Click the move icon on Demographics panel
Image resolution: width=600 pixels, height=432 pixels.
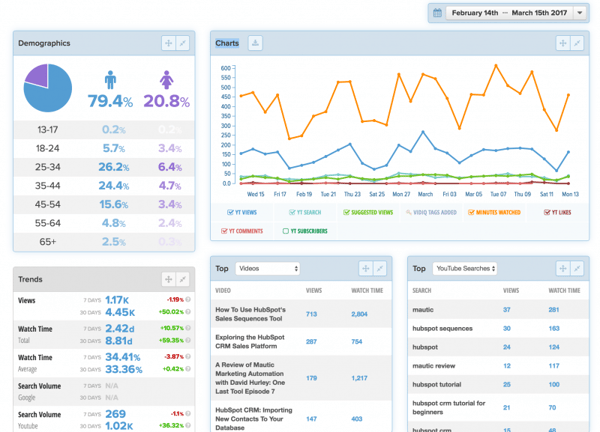(x=169, y=43)
